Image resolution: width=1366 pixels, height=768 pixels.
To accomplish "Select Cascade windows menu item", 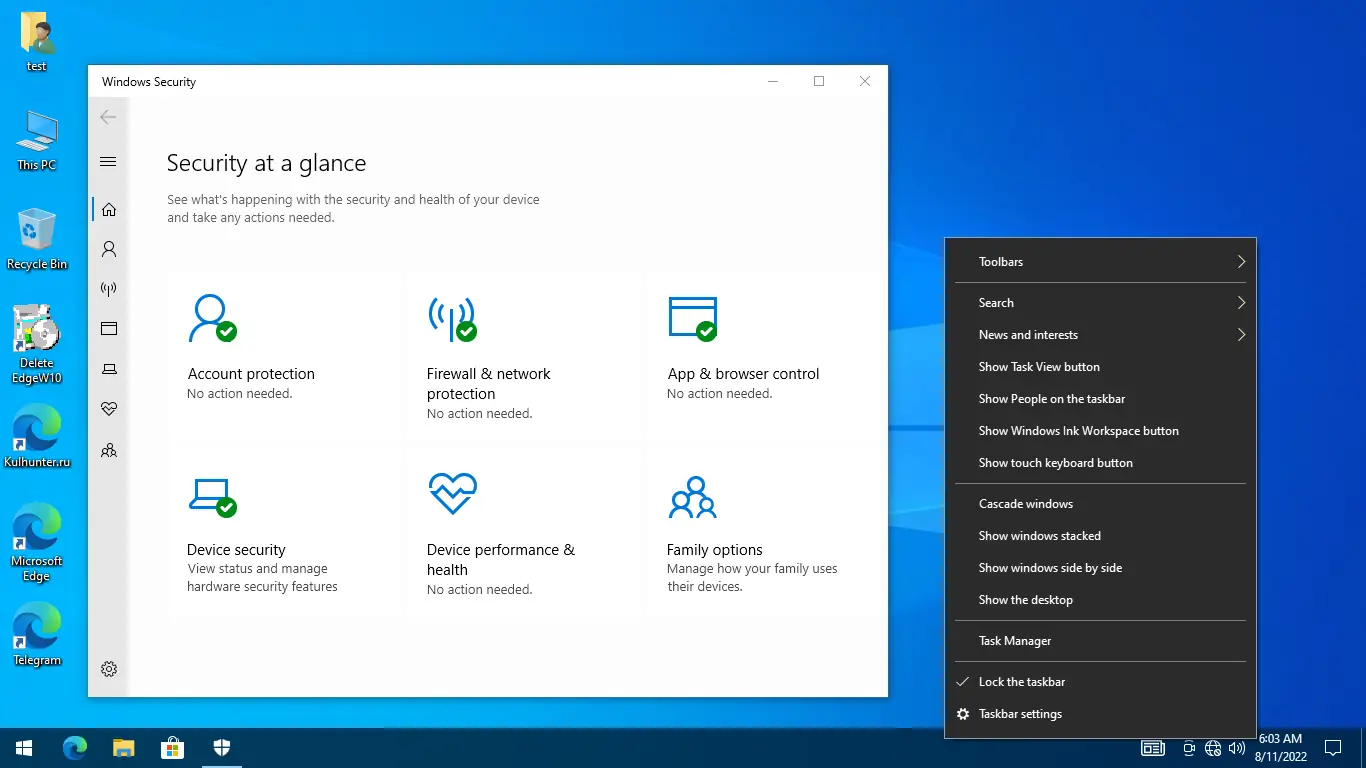I will click(x=1025, y=503).
